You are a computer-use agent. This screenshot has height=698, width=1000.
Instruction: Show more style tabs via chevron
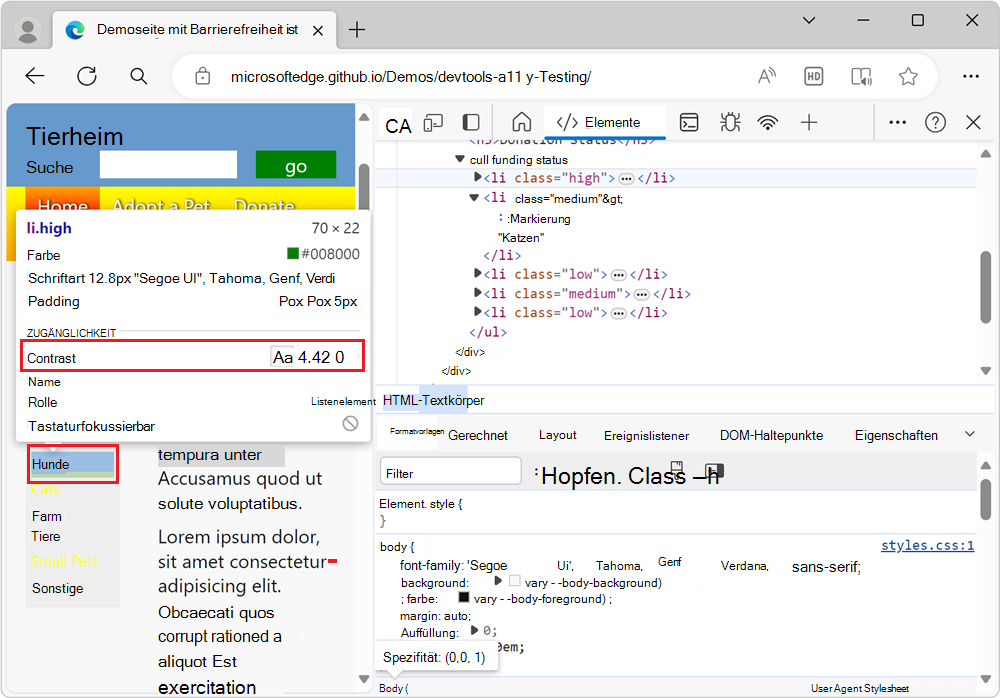969,434
